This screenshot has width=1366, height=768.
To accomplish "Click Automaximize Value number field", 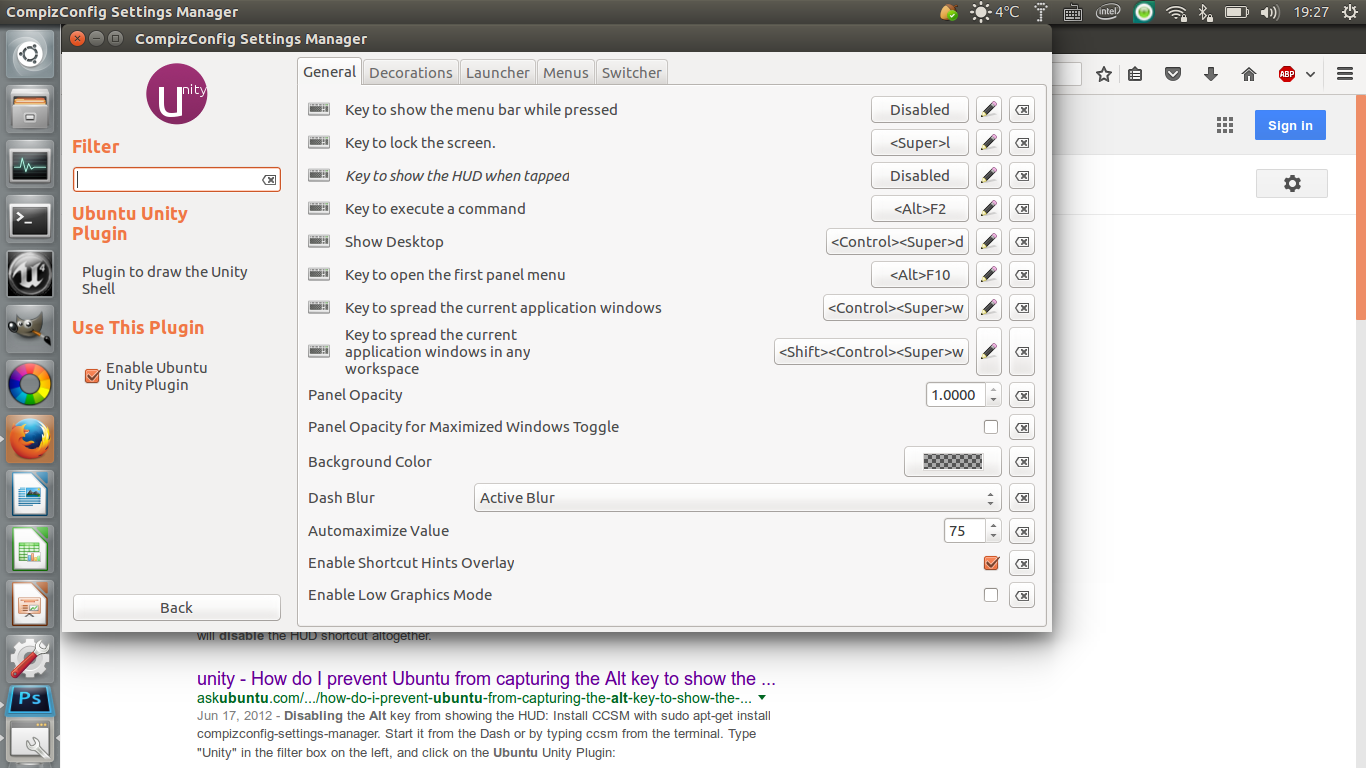I will [964, 531].
